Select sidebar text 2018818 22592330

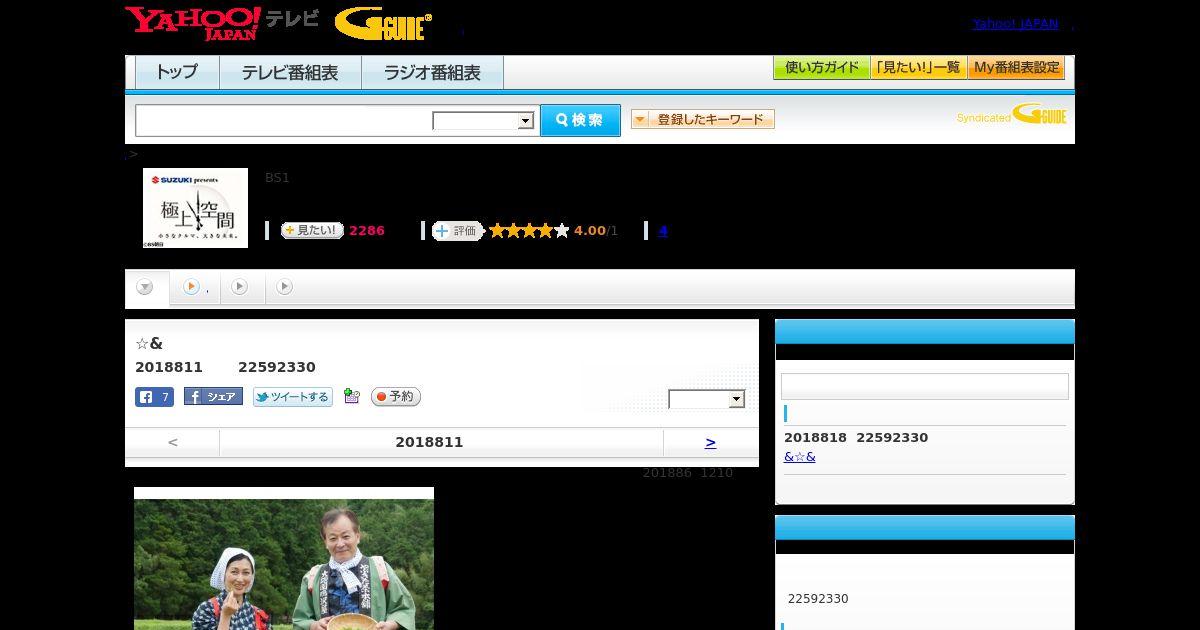856,438
